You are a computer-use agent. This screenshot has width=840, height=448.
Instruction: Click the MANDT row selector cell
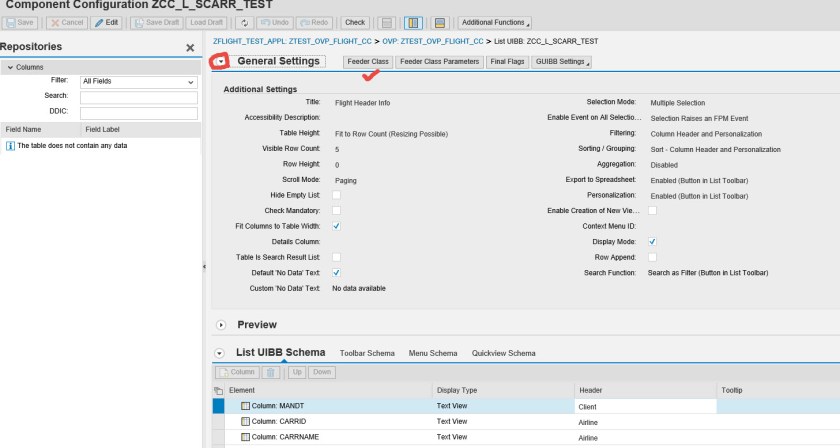(x=219, y=406)
